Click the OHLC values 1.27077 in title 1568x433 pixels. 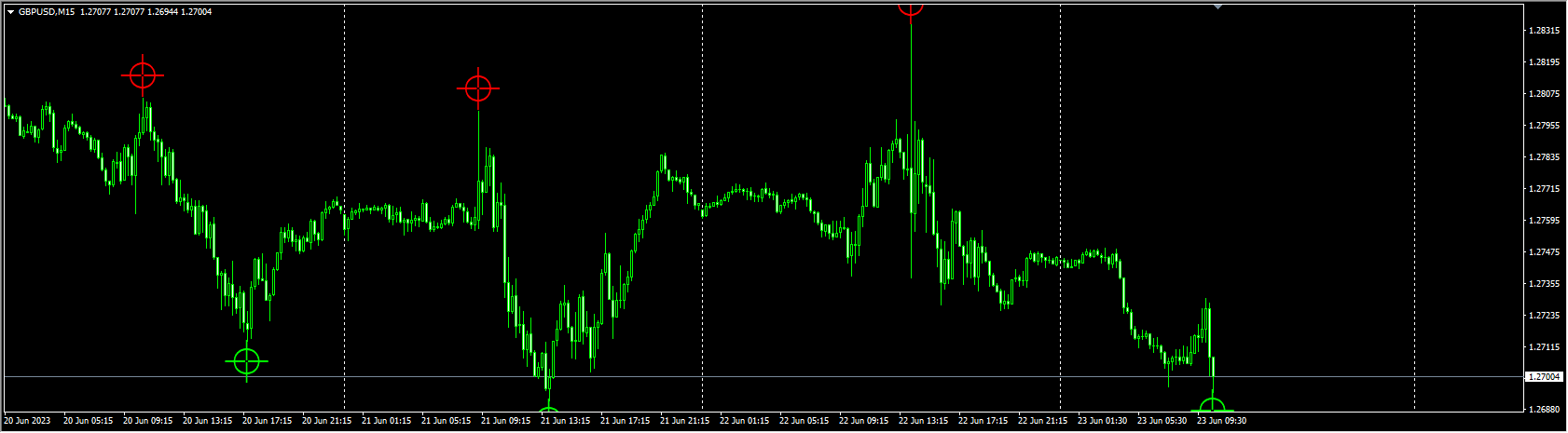(97, 12)
